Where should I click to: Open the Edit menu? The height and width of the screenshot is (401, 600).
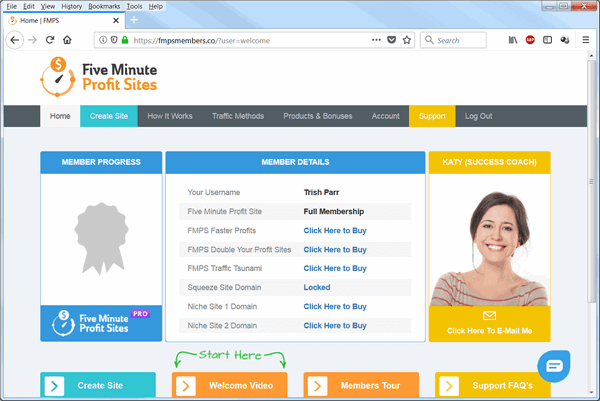point(29,6)
